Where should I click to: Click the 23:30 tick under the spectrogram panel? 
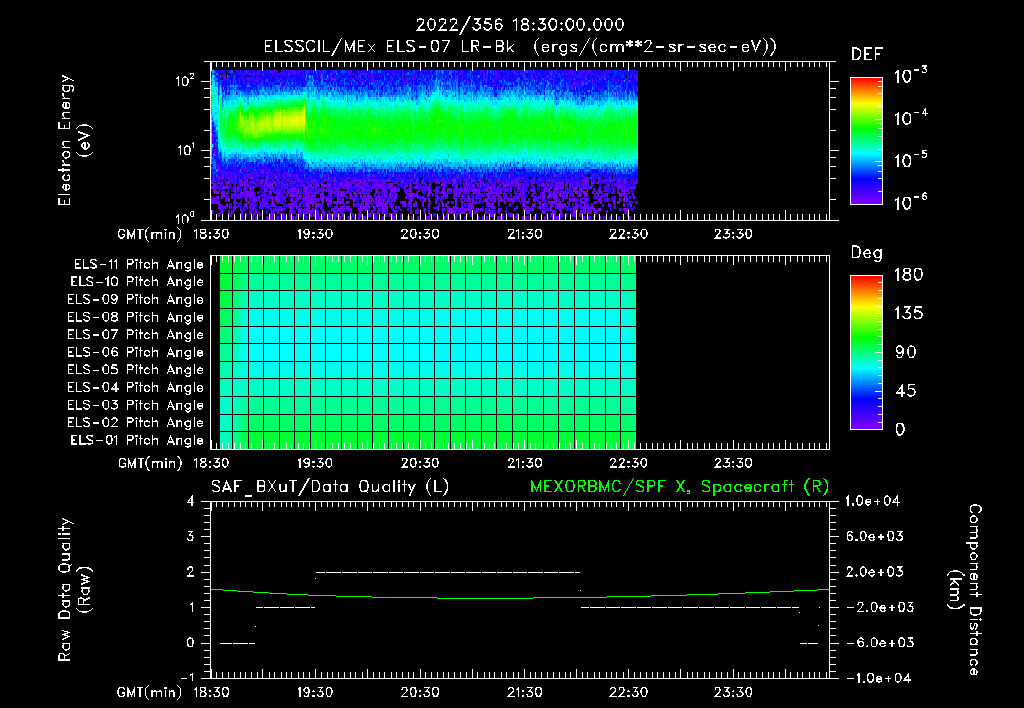pyautogui.click(x=733, y=234)
